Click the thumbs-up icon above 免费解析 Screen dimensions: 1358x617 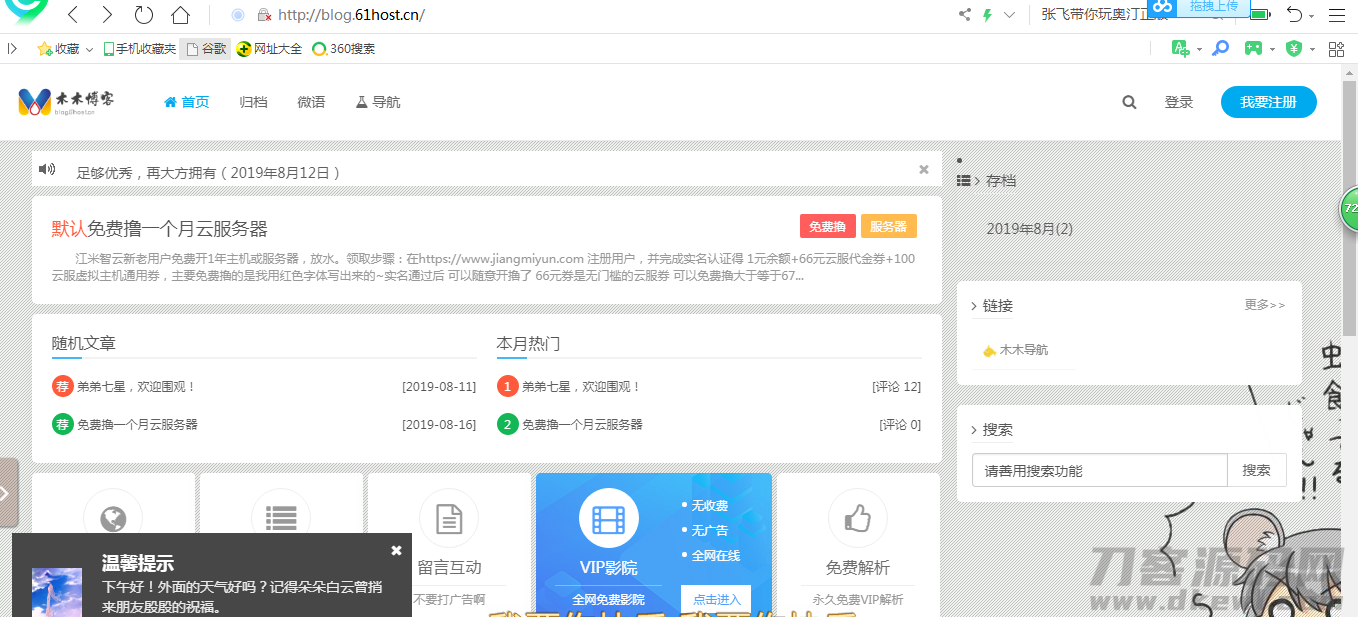[857, 518]
